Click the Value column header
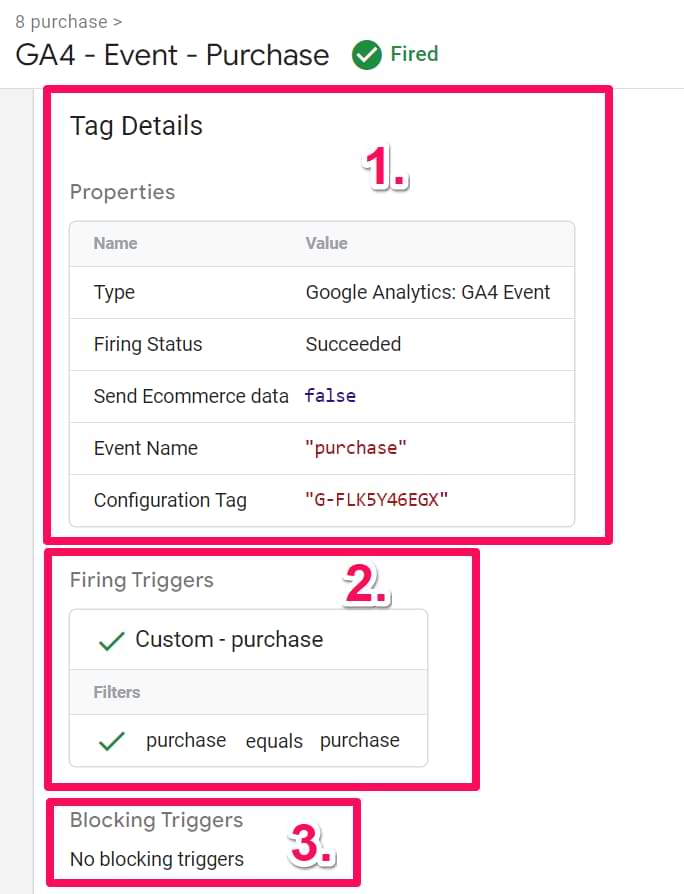The image size is (684, 894). point(326,243)
